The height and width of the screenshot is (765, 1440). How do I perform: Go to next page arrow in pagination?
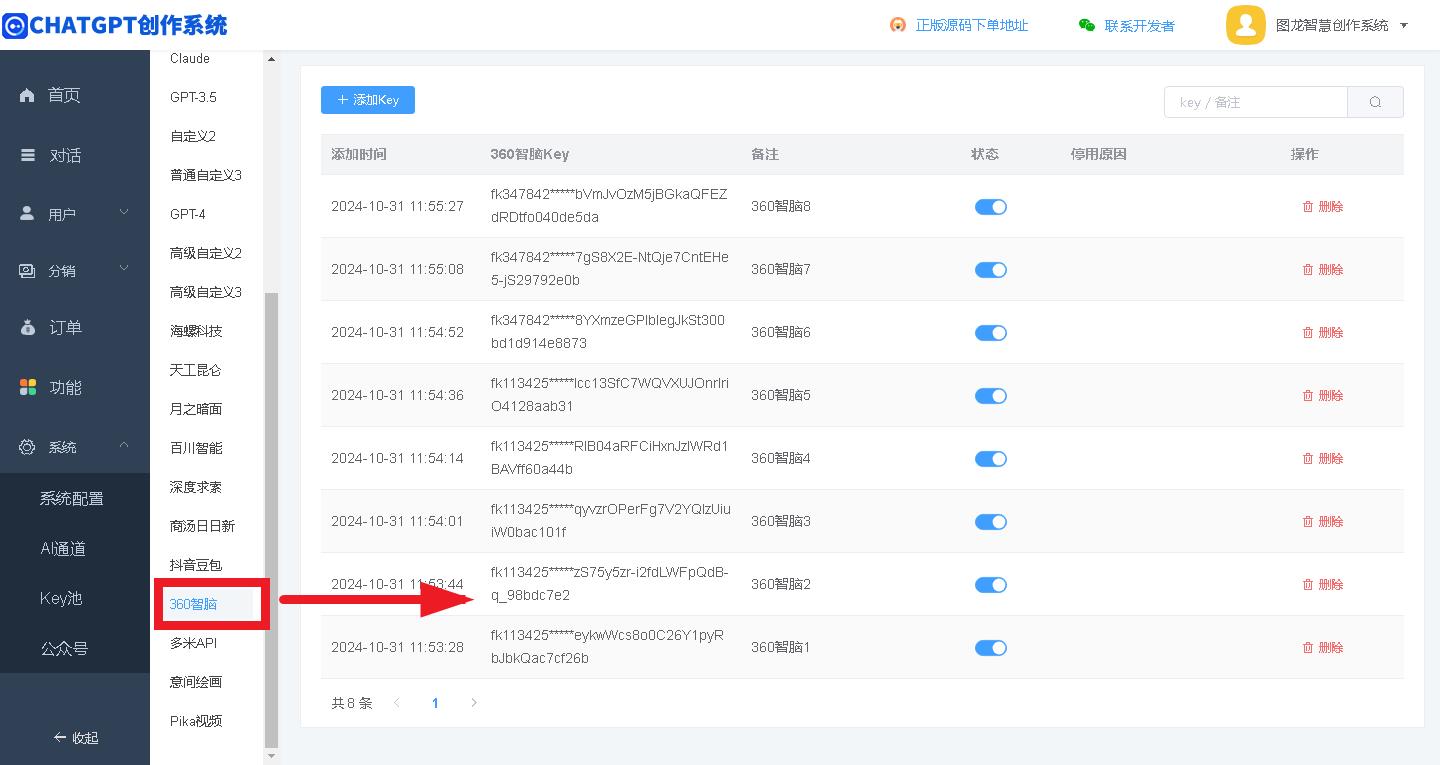tap(474, 703)
